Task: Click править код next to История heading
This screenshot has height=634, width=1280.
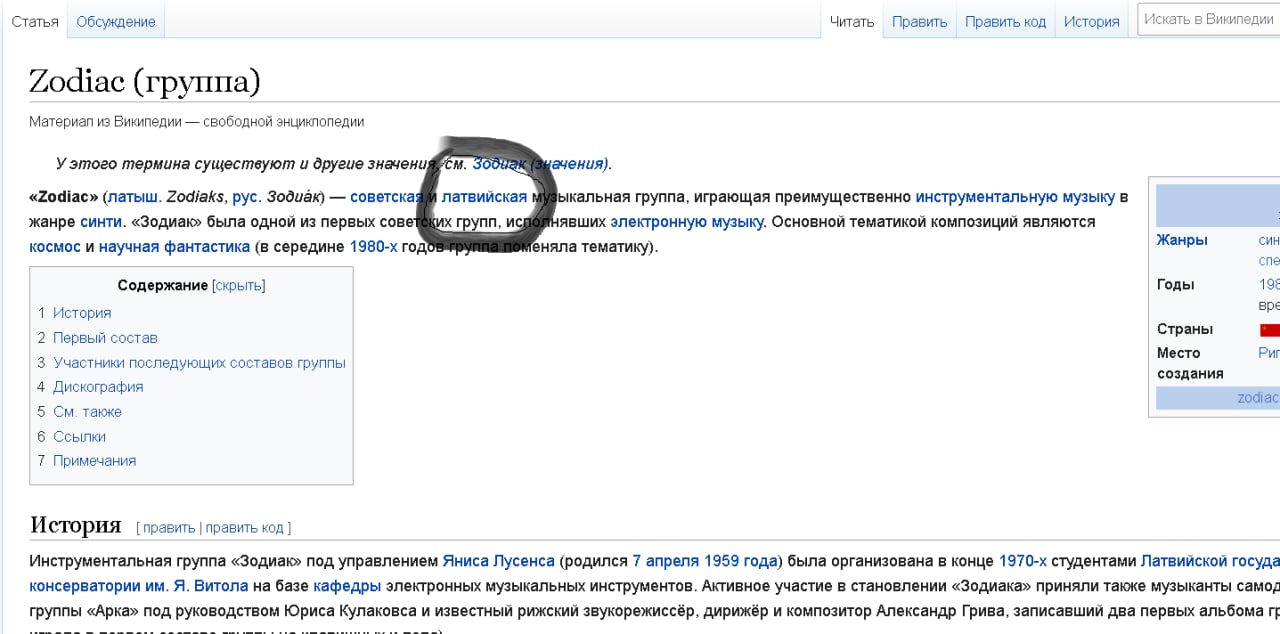Action: coord(245,528)
